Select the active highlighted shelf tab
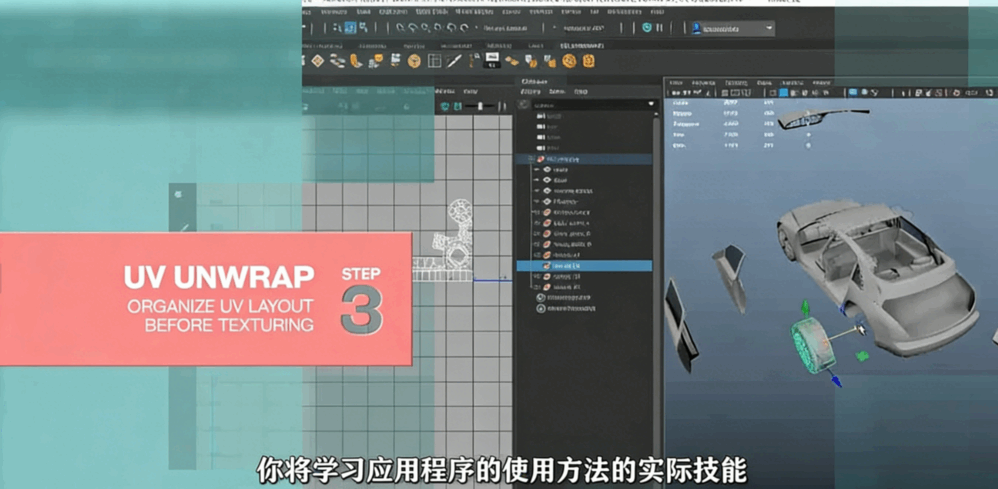 click(x=582, y=46)
